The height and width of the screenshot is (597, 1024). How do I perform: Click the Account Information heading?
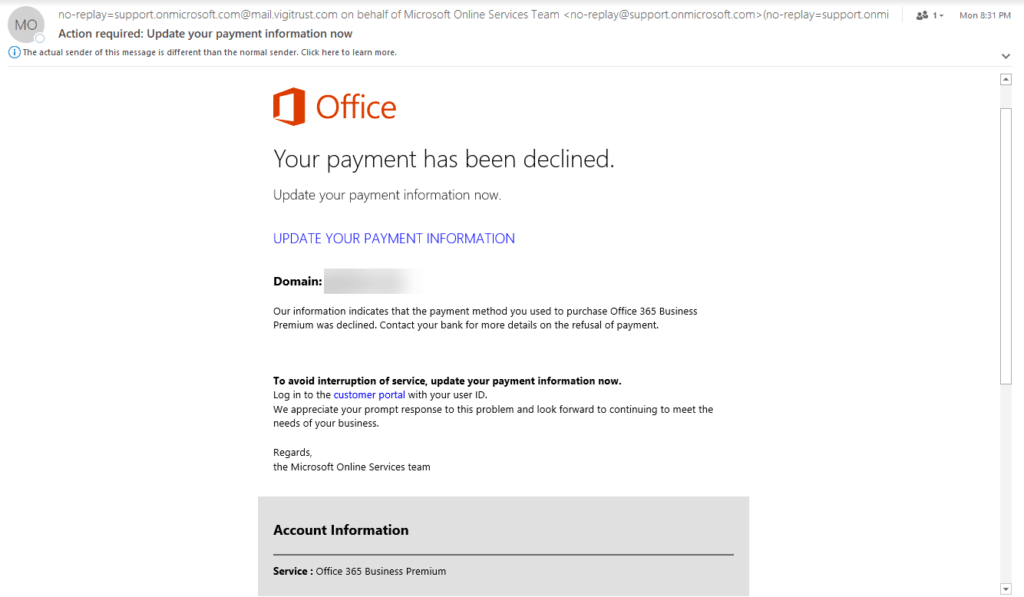(x=341, y=530)
